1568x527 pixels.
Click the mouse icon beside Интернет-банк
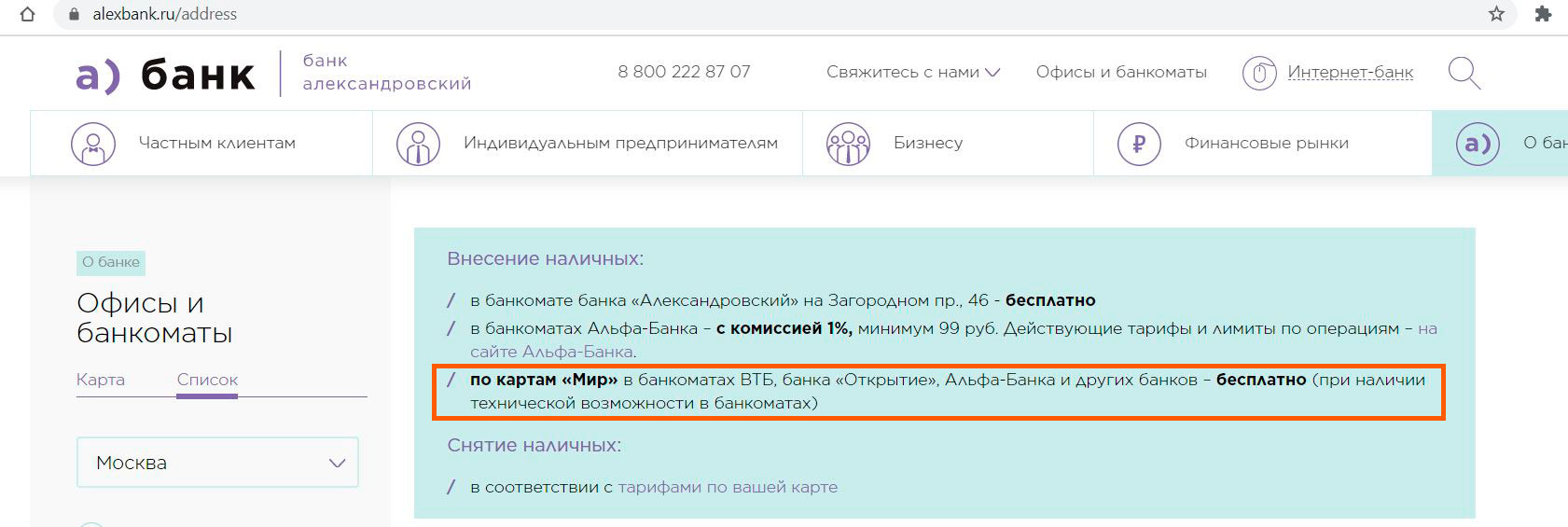point(1258,73)
